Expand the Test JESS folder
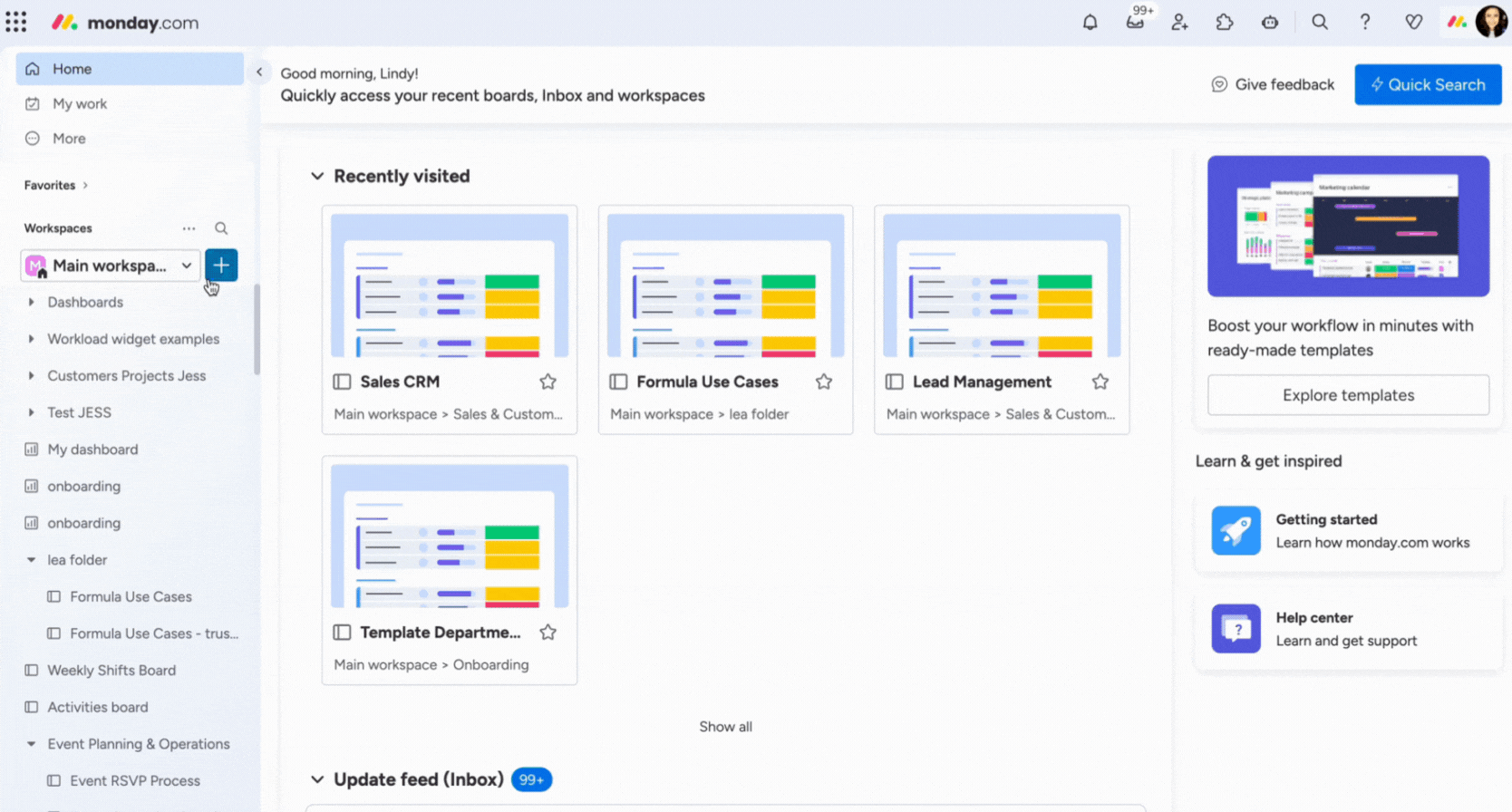 point(31,412)
